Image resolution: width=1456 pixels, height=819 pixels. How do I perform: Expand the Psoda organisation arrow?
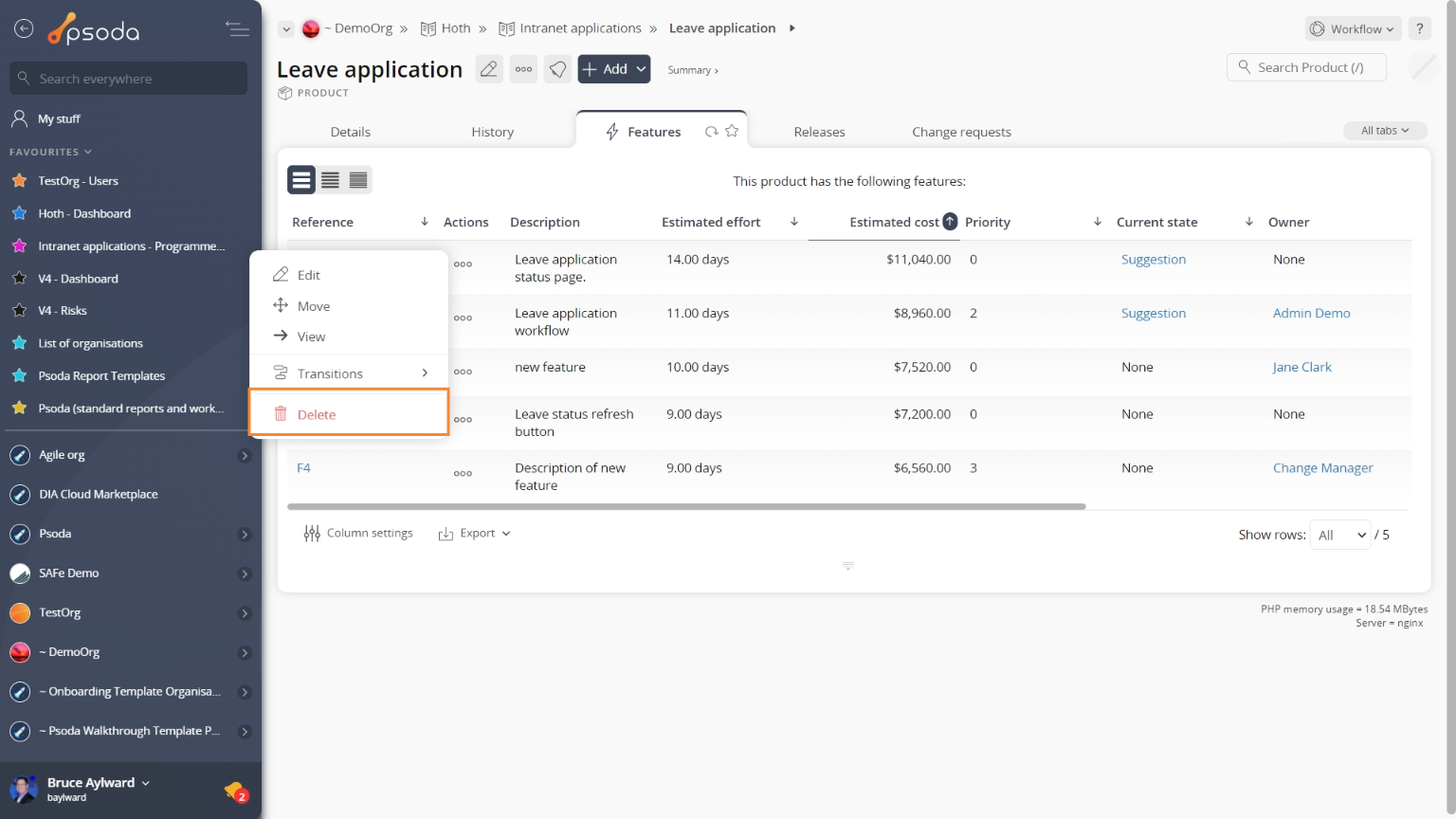pyautogui.click(x=245, y=535)
